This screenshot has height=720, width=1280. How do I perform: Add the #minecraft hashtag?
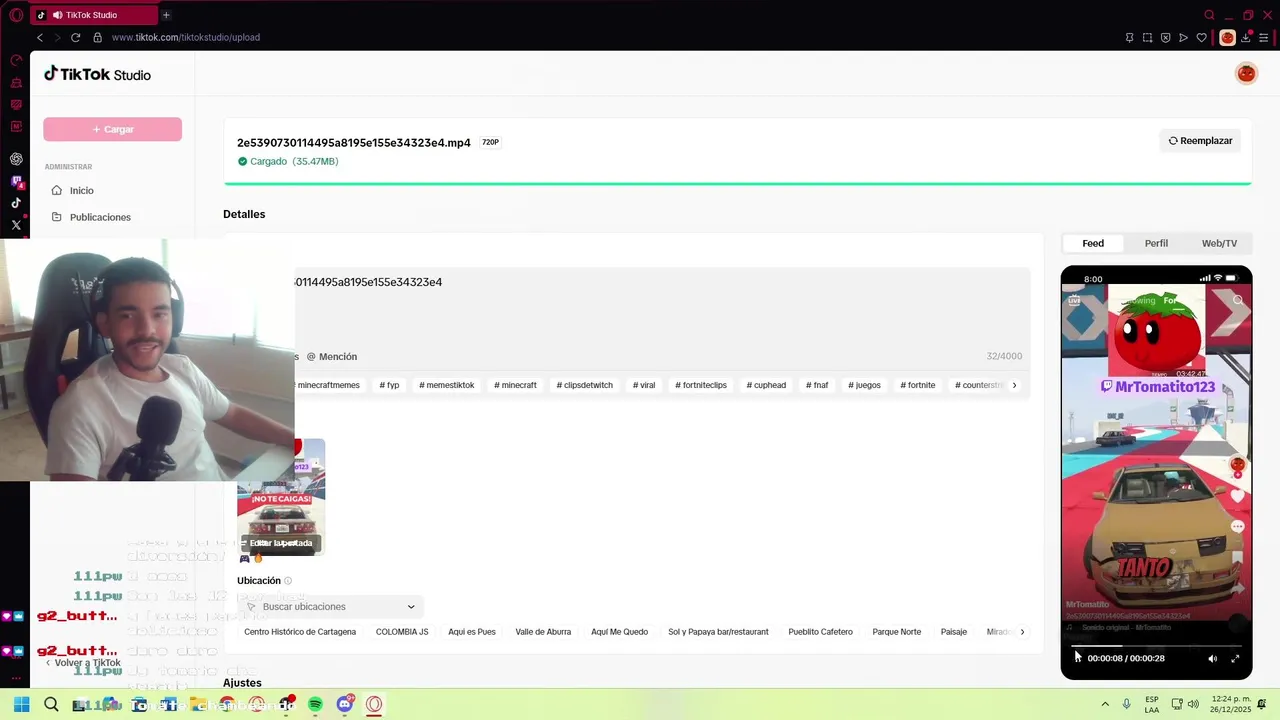[515, 385]
